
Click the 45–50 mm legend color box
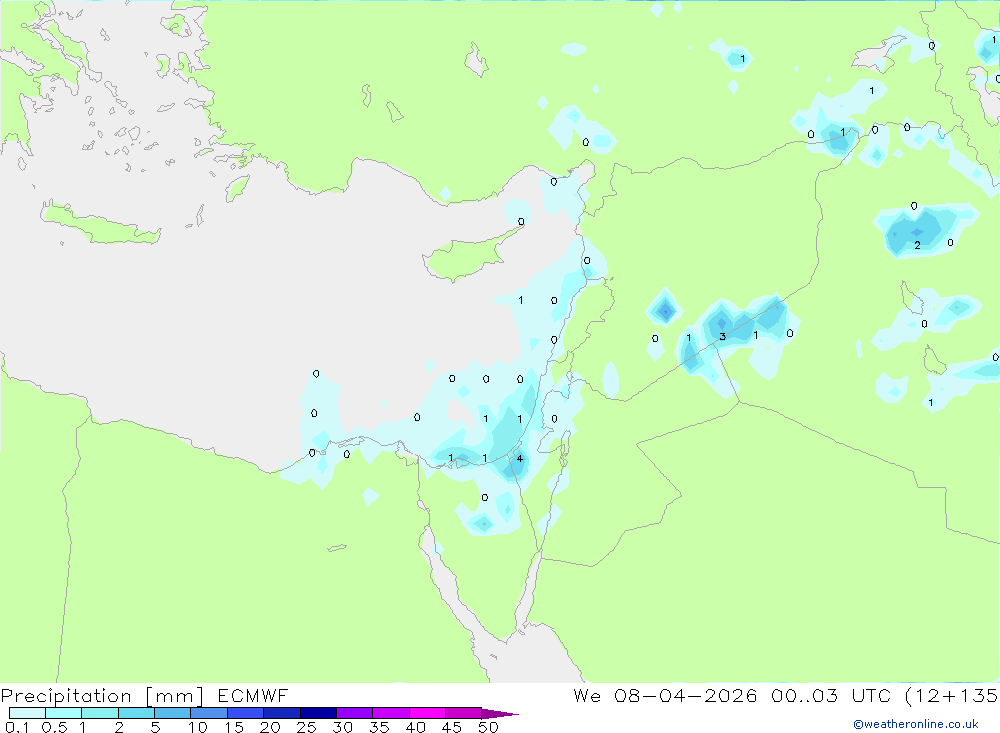coord(463,713)
